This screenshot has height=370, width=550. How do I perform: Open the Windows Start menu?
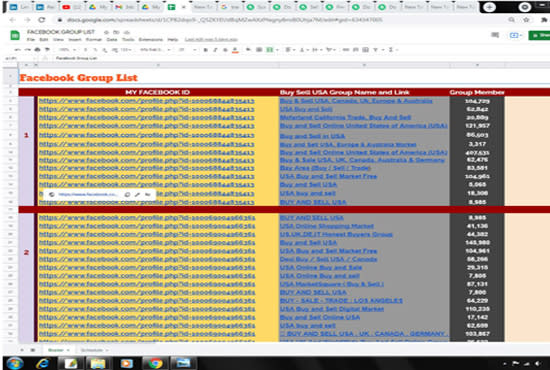[15, 363]
